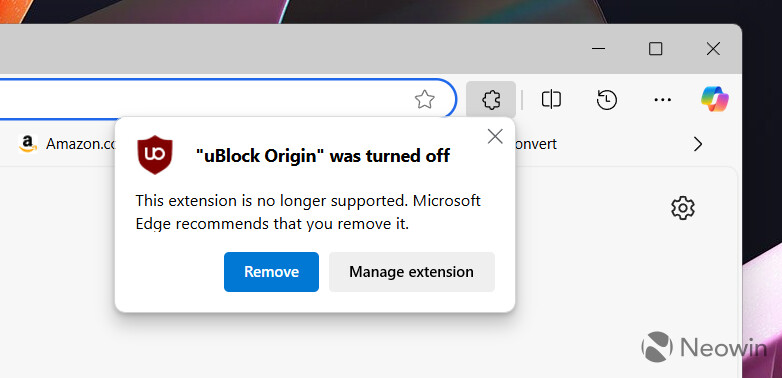Minimize the Edge browser window

tap(598, 49)
